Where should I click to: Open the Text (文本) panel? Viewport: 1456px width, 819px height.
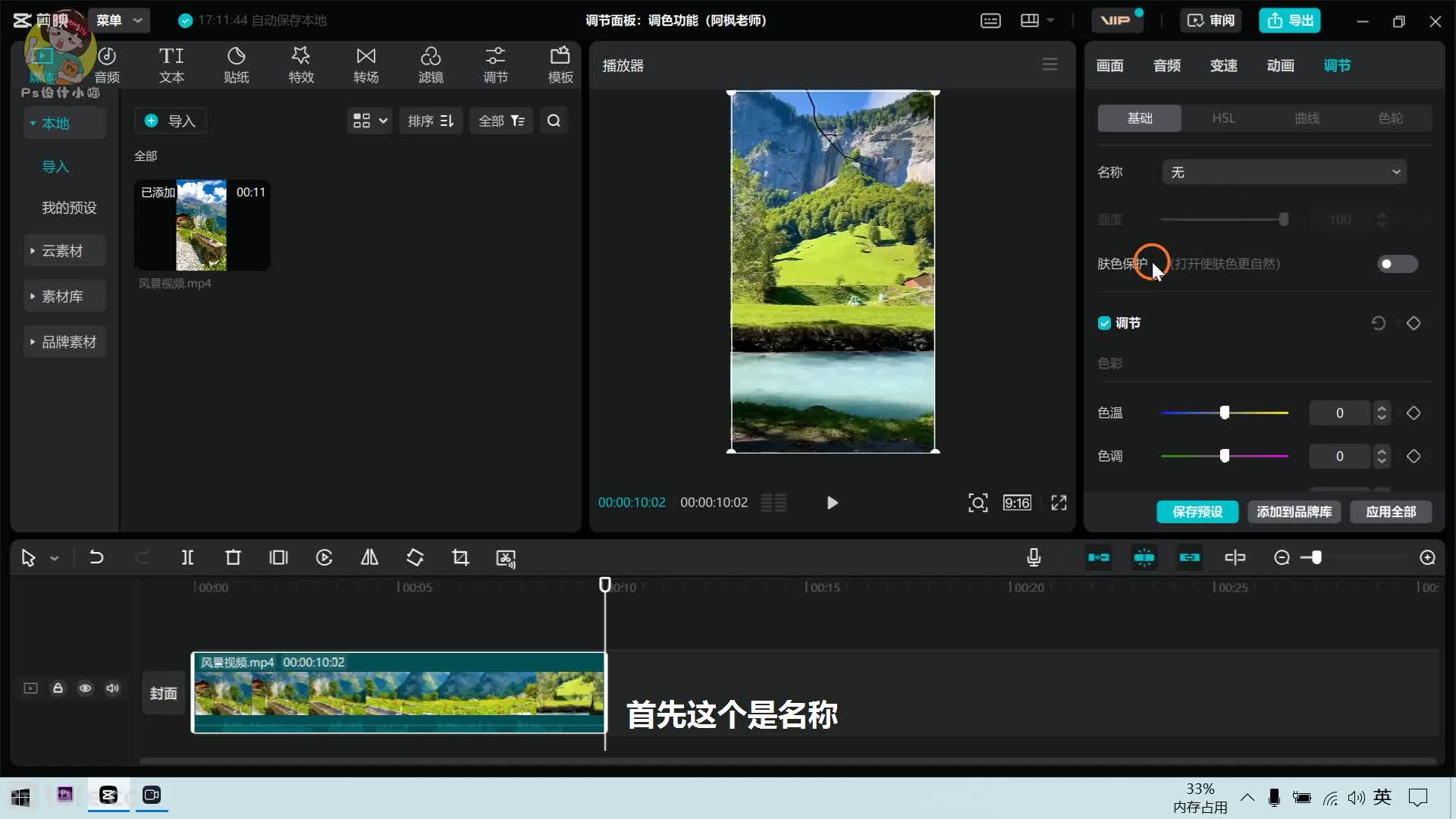coord(171,65)
